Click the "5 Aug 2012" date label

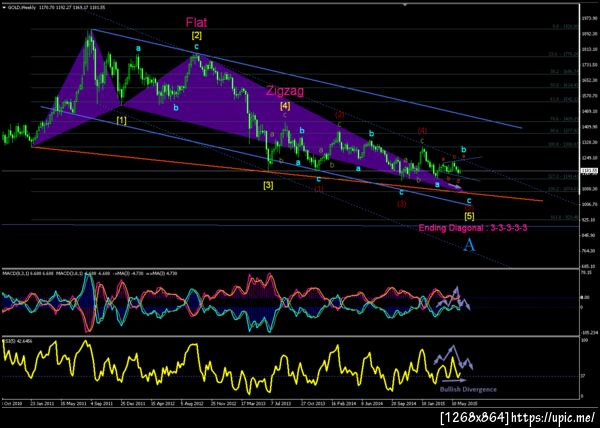(x=192, y=403)
